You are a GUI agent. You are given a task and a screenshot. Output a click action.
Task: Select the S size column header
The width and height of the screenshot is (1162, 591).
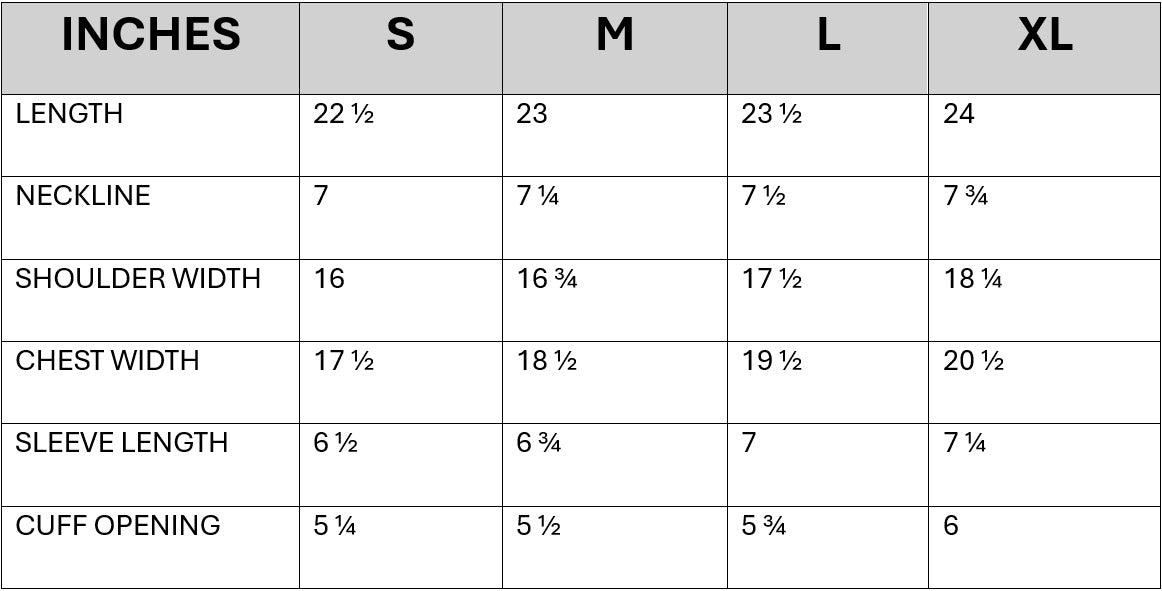[x=400, y=37]
